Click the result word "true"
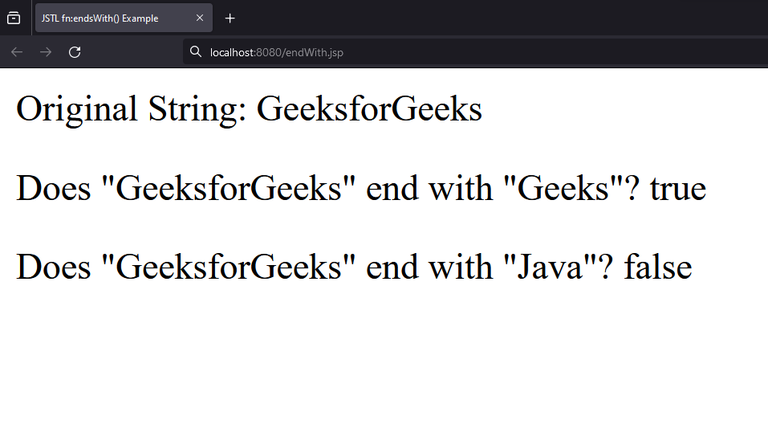 pos(678,188)
